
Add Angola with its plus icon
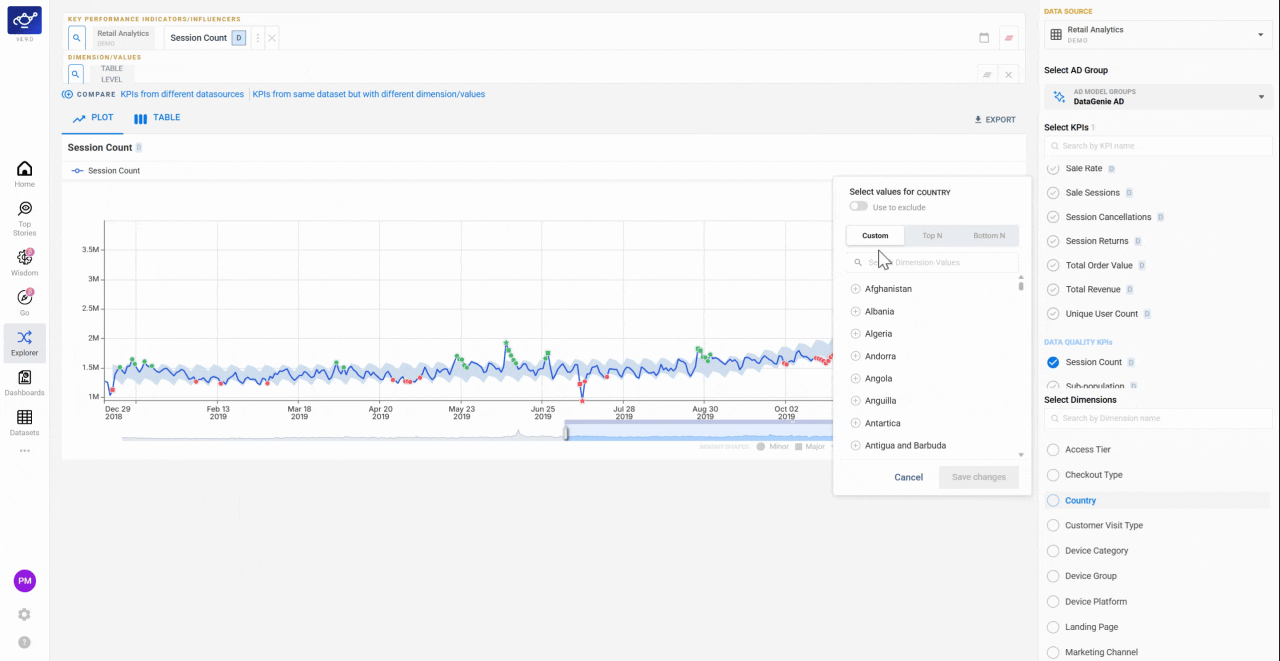(855, 379)
